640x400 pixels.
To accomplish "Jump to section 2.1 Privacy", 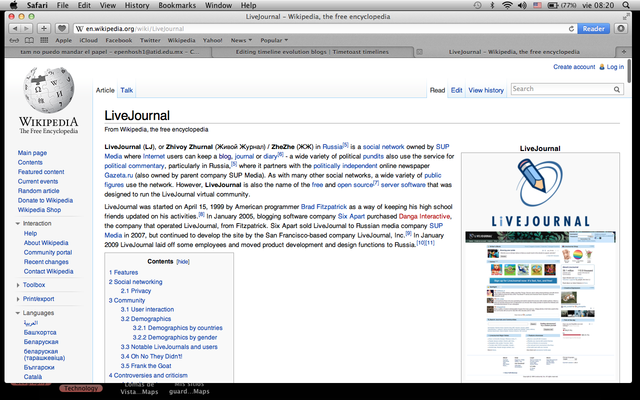I will point(136,291).
